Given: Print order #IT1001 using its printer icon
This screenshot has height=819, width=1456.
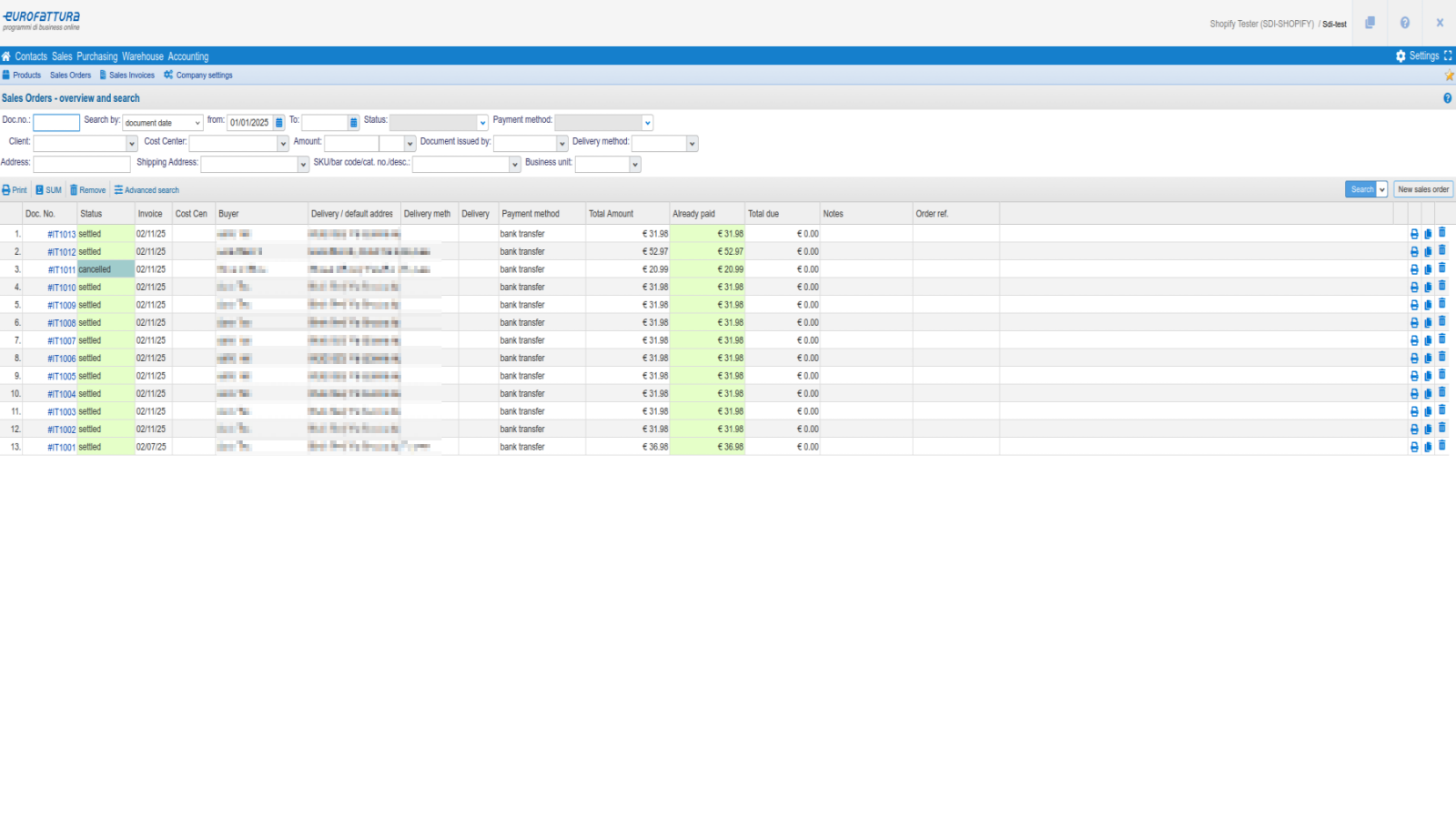Looking at the screenshot, I should [1414, 447].
